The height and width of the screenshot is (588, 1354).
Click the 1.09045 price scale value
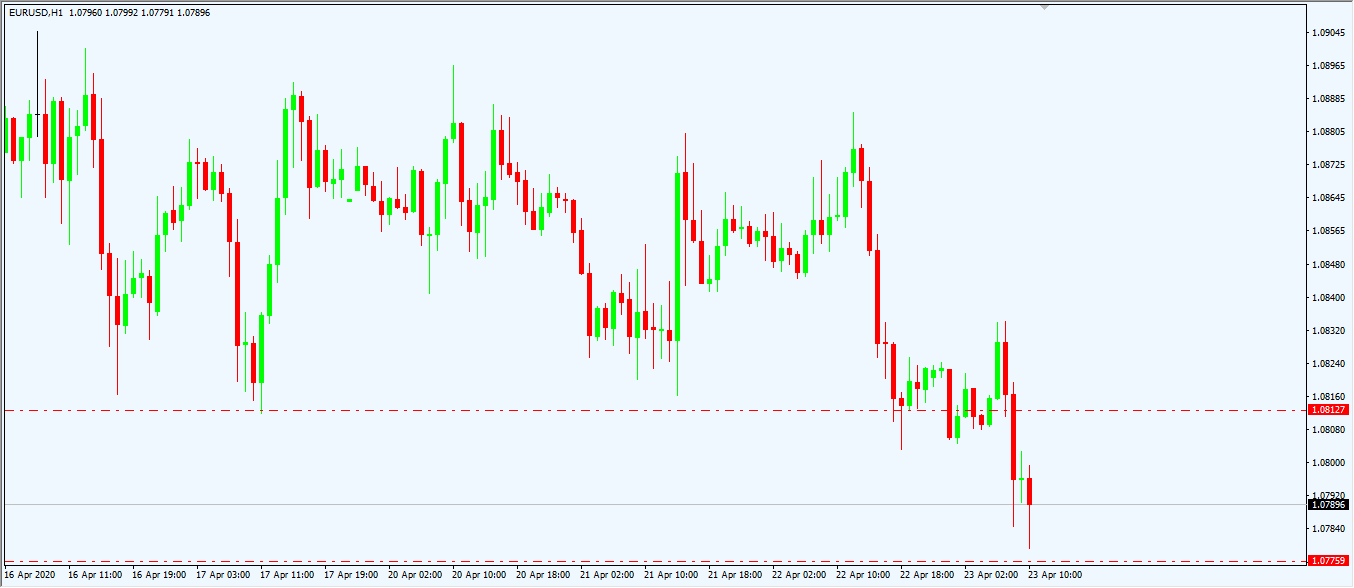(x=1328, y=33)
